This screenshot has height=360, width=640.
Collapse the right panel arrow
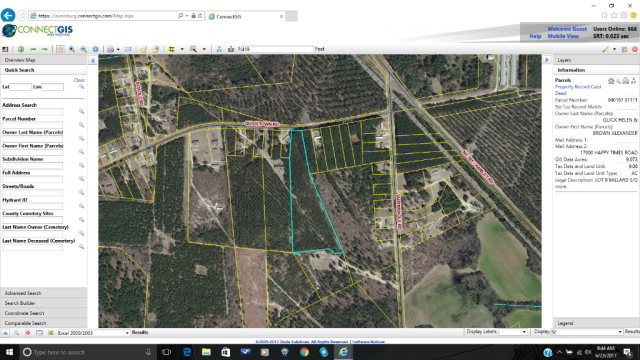tap(547, 60)
